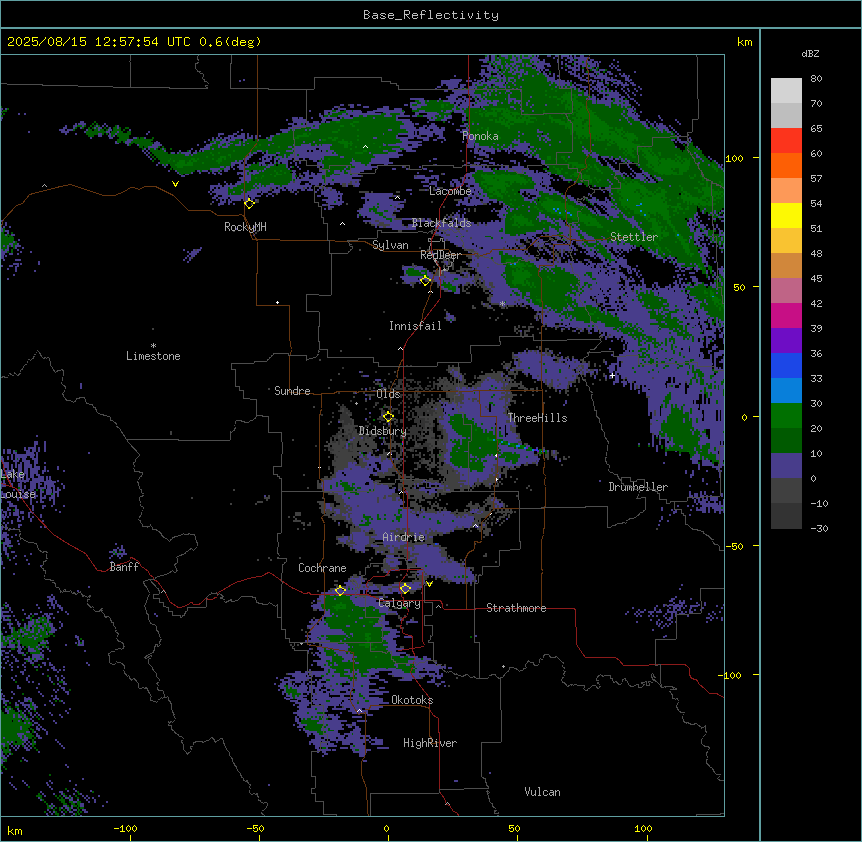
Task: Click the violet 39 band in the legend
Action: (786, 341)
